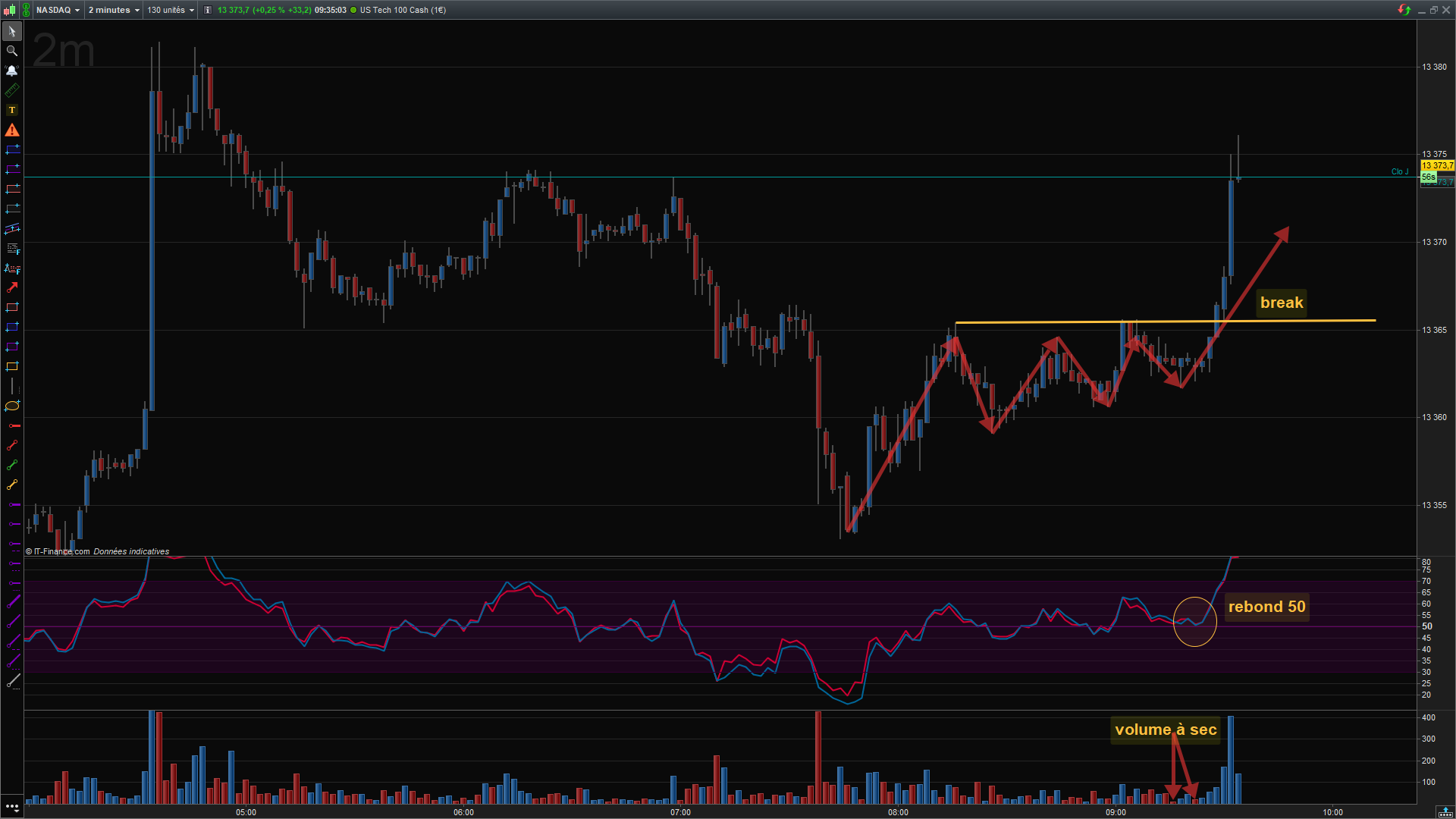The width and height of the screenshot is (1456, 819).
Task: Open the NASDAQ instrument dropdown
Action: [58, 10]
